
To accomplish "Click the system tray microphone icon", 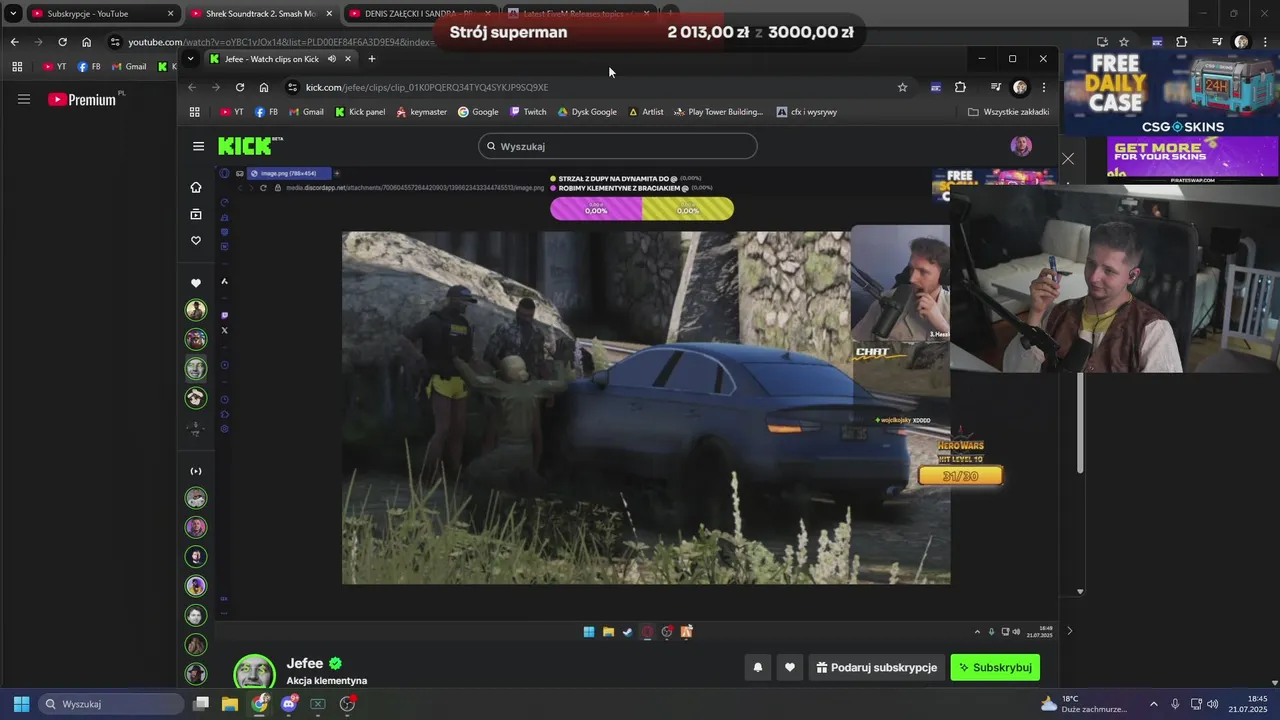I will (1175, 704).
